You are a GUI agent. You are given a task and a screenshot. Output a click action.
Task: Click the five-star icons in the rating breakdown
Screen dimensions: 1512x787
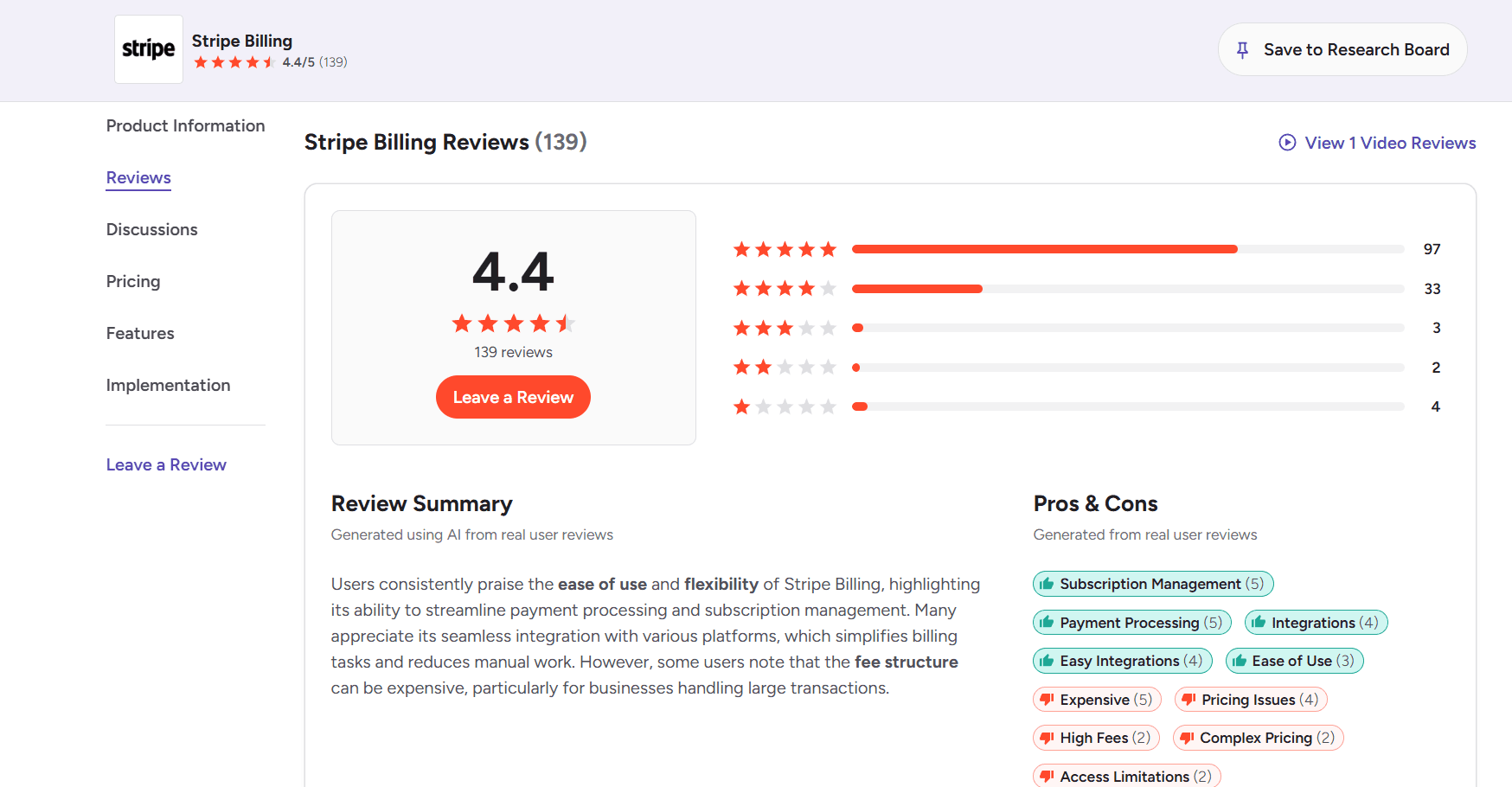[x=785, y=249]
